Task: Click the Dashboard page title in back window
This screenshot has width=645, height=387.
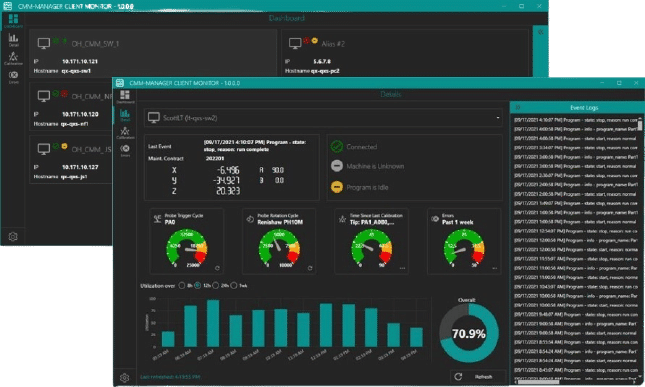Action: 287,18
